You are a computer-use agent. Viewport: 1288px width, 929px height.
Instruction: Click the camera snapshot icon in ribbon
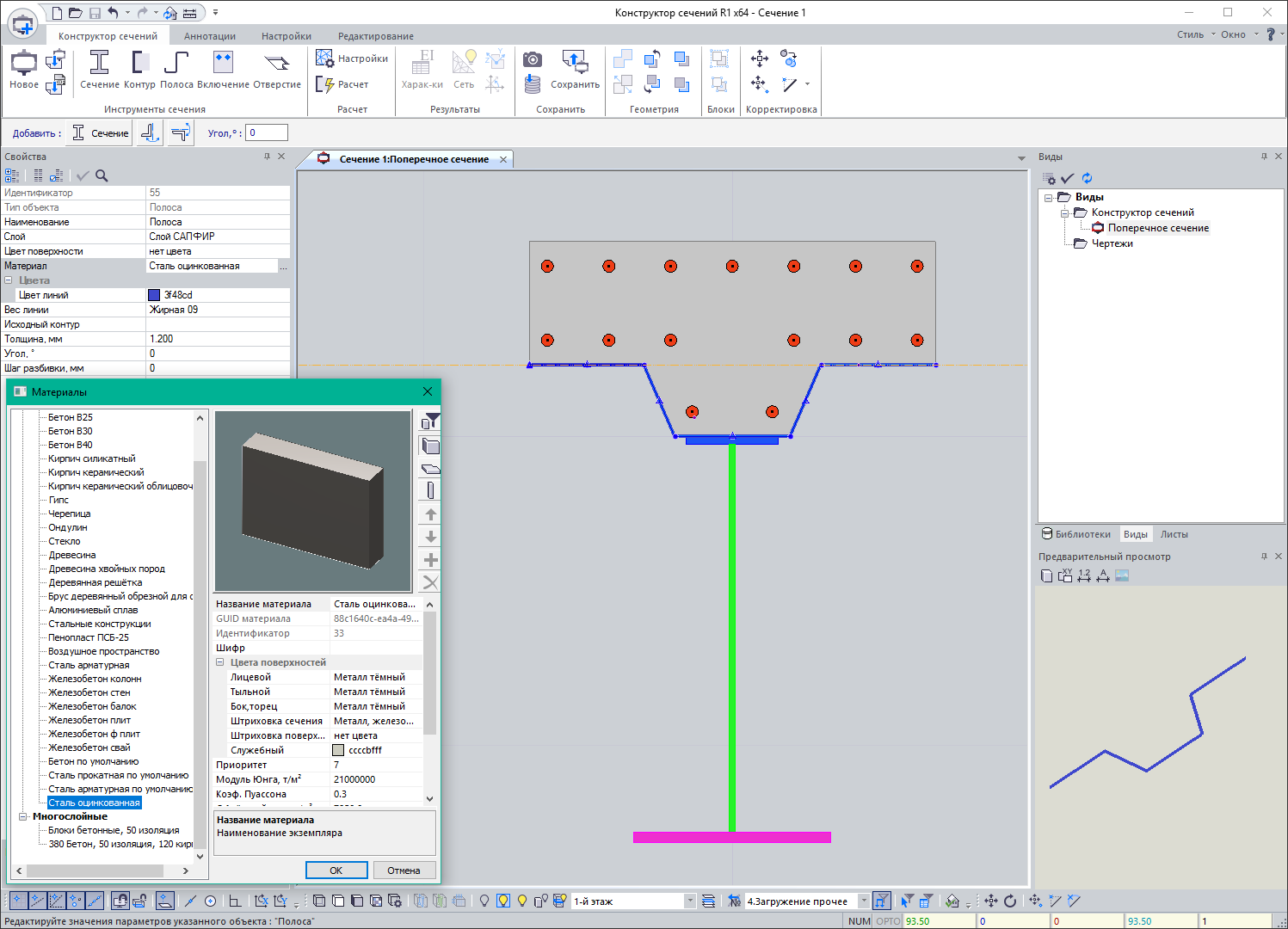pos(533,59)
